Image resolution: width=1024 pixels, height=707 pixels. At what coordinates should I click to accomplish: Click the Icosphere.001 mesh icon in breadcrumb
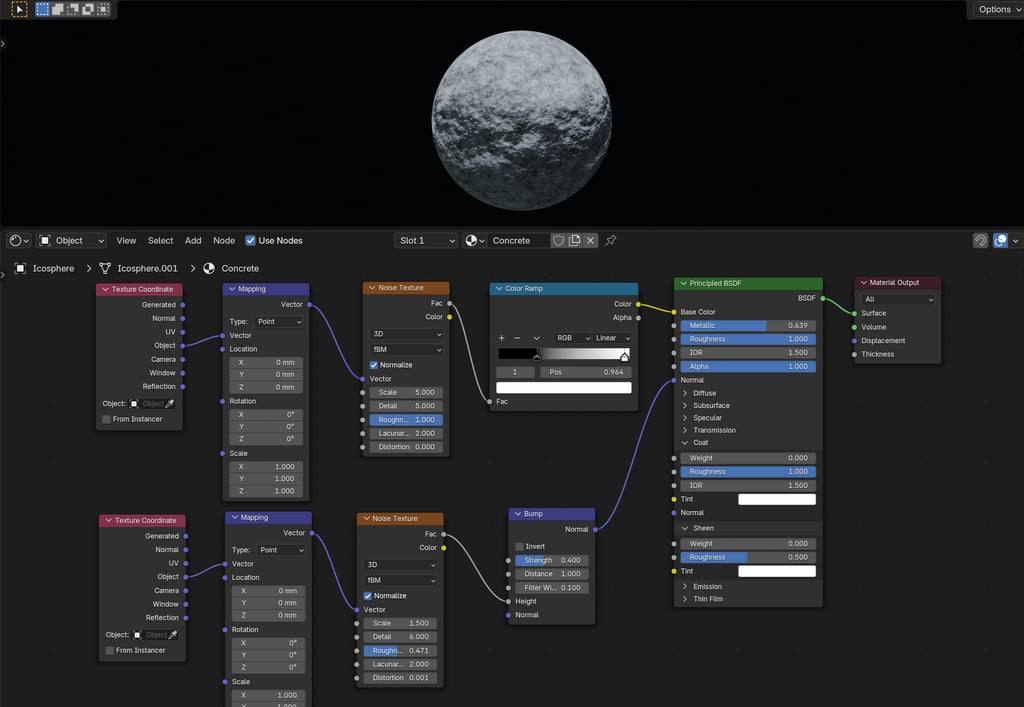click(104, 268)
